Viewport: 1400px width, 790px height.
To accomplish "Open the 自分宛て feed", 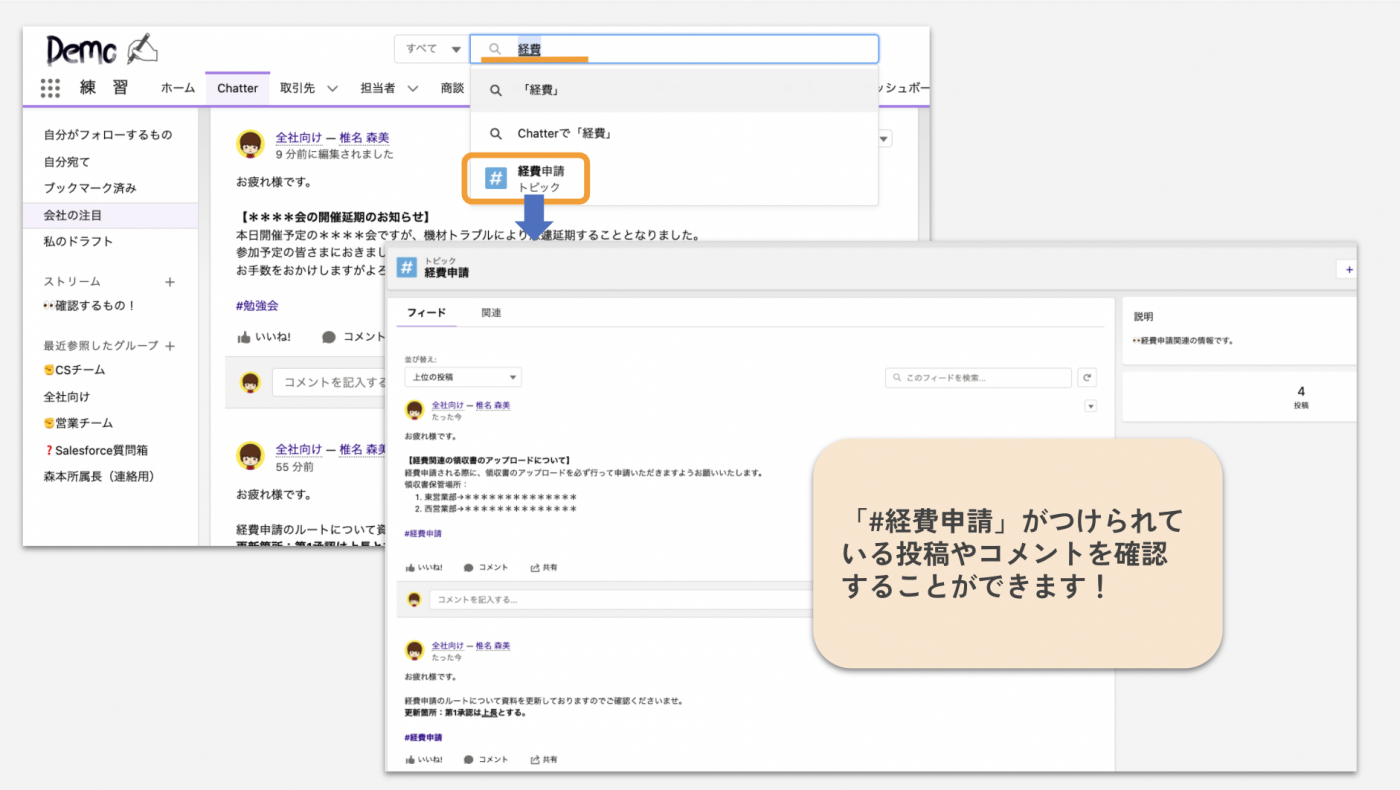I will point(67,161).
